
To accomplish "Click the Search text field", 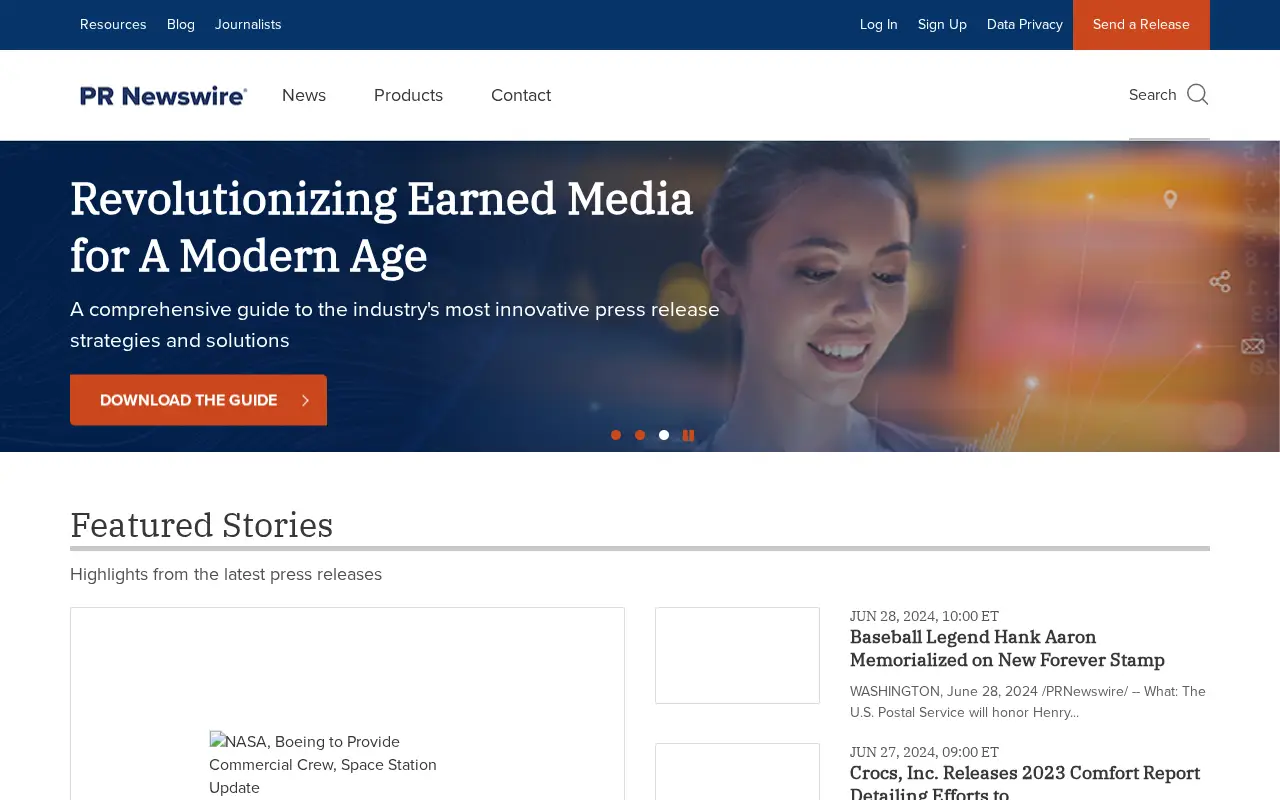I will 1152,95.
